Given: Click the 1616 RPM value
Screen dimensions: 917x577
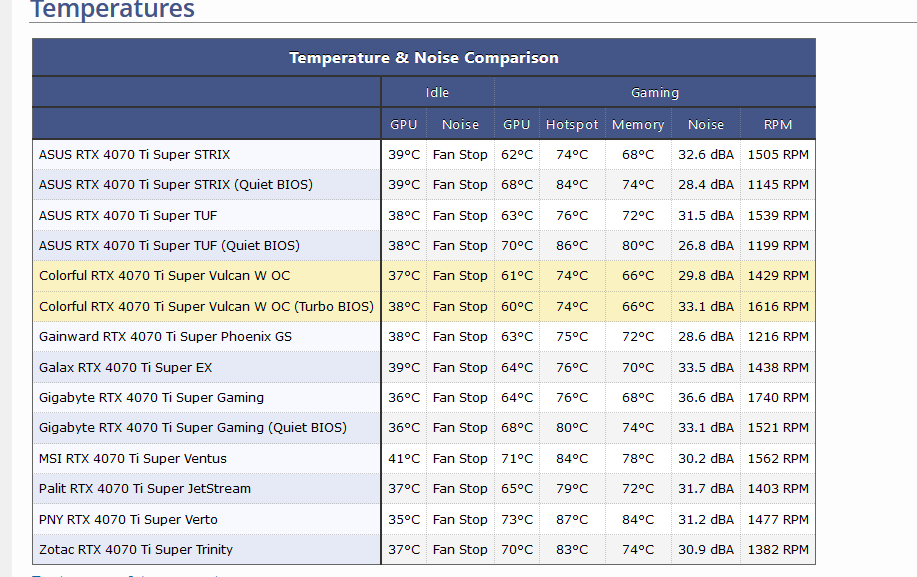Looking at the screenshot, I should [778, 306].
